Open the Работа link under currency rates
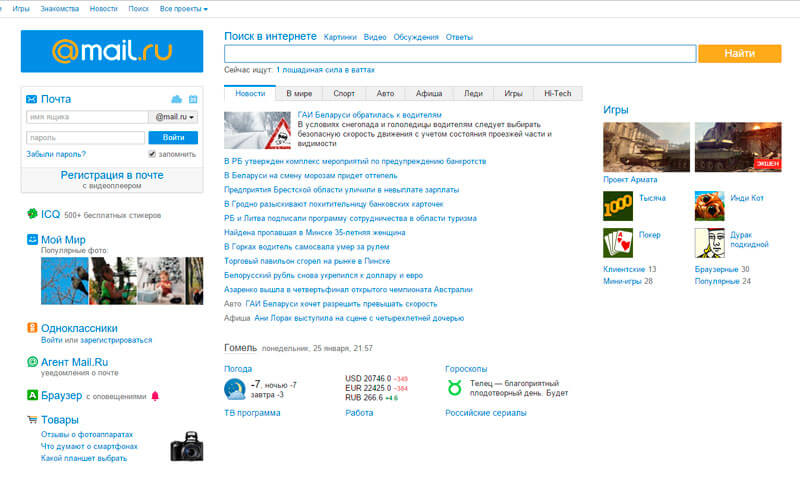This screenshot has height=490, width=800. pos(359,412)
